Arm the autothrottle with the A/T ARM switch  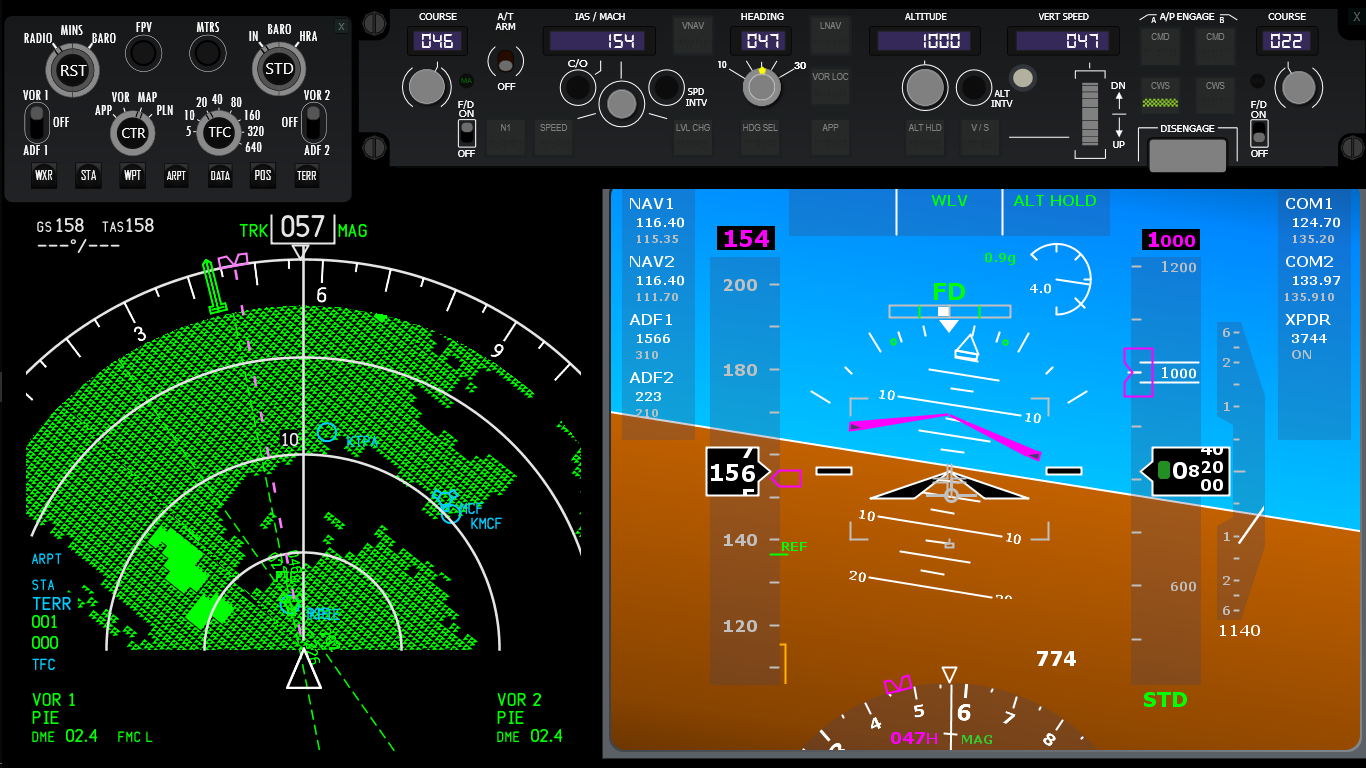[505, 62]
